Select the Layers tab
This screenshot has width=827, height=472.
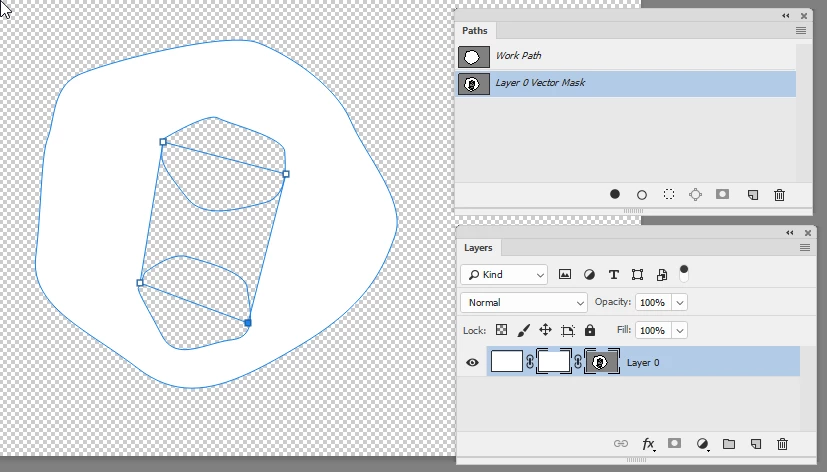(478, 248)
